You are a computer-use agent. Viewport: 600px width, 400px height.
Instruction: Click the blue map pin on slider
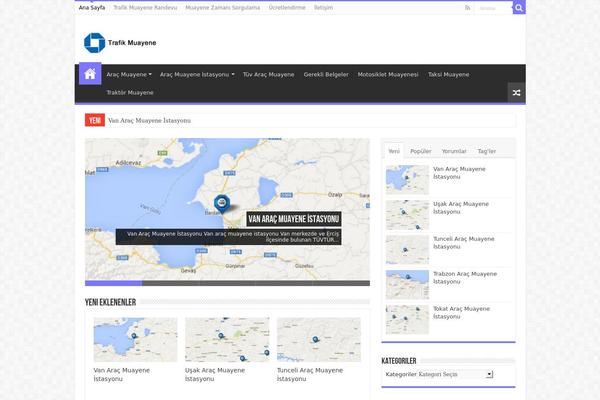(222, 204)
